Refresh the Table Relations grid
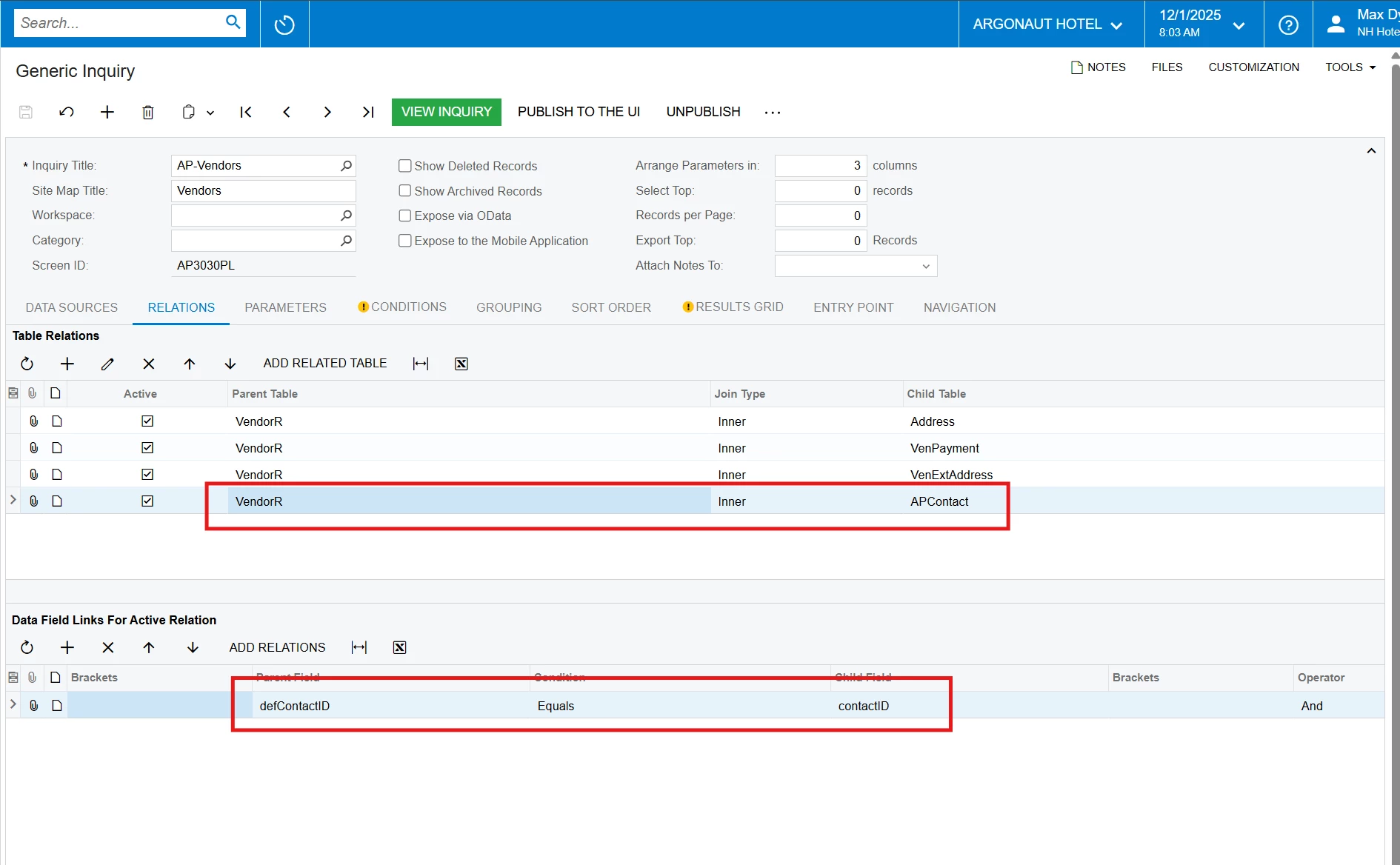1400x865 pixels. 27,364
